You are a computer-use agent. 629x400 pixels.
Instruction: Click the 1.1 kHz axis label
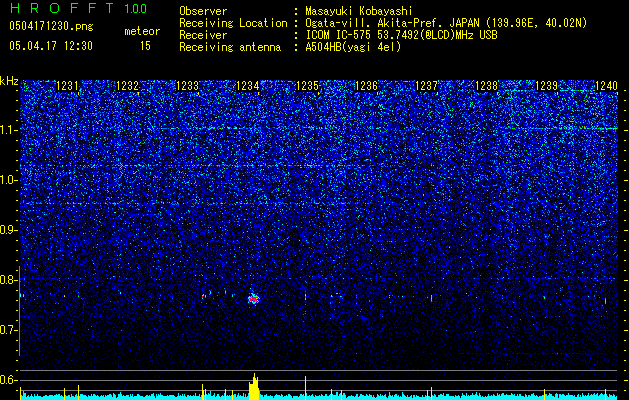[x=9, y=130]
